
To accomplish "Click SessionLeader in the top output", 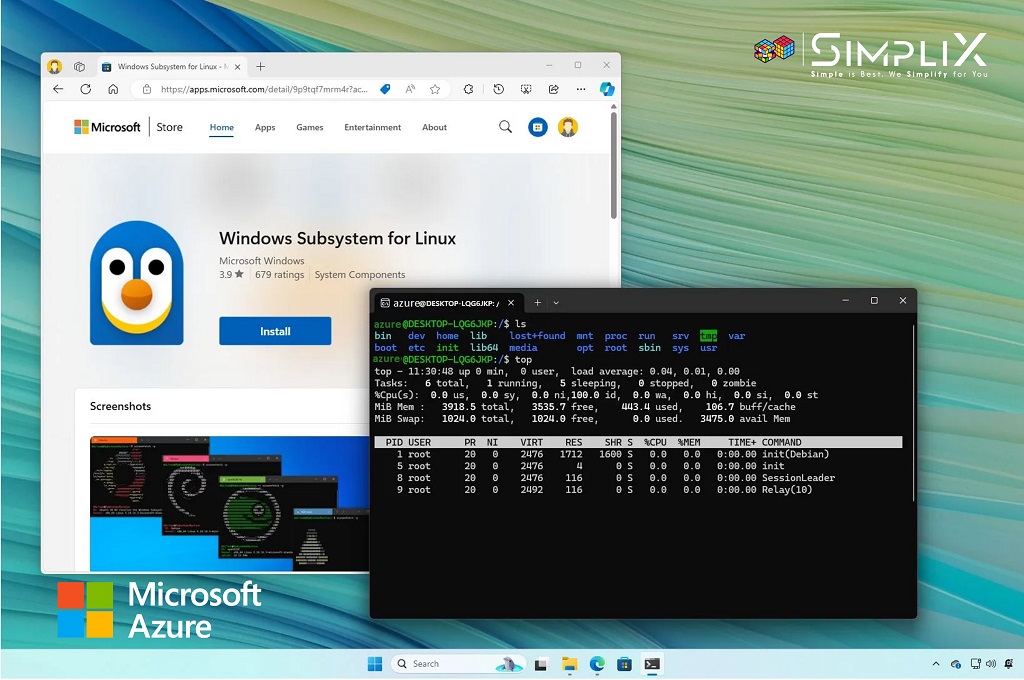I will [x=798, y=478].
